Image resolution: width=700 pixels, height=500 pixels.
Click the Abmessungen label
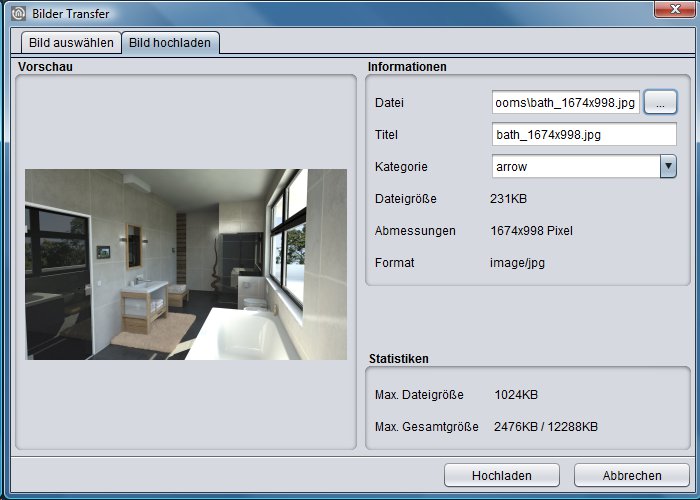point(415,231)
